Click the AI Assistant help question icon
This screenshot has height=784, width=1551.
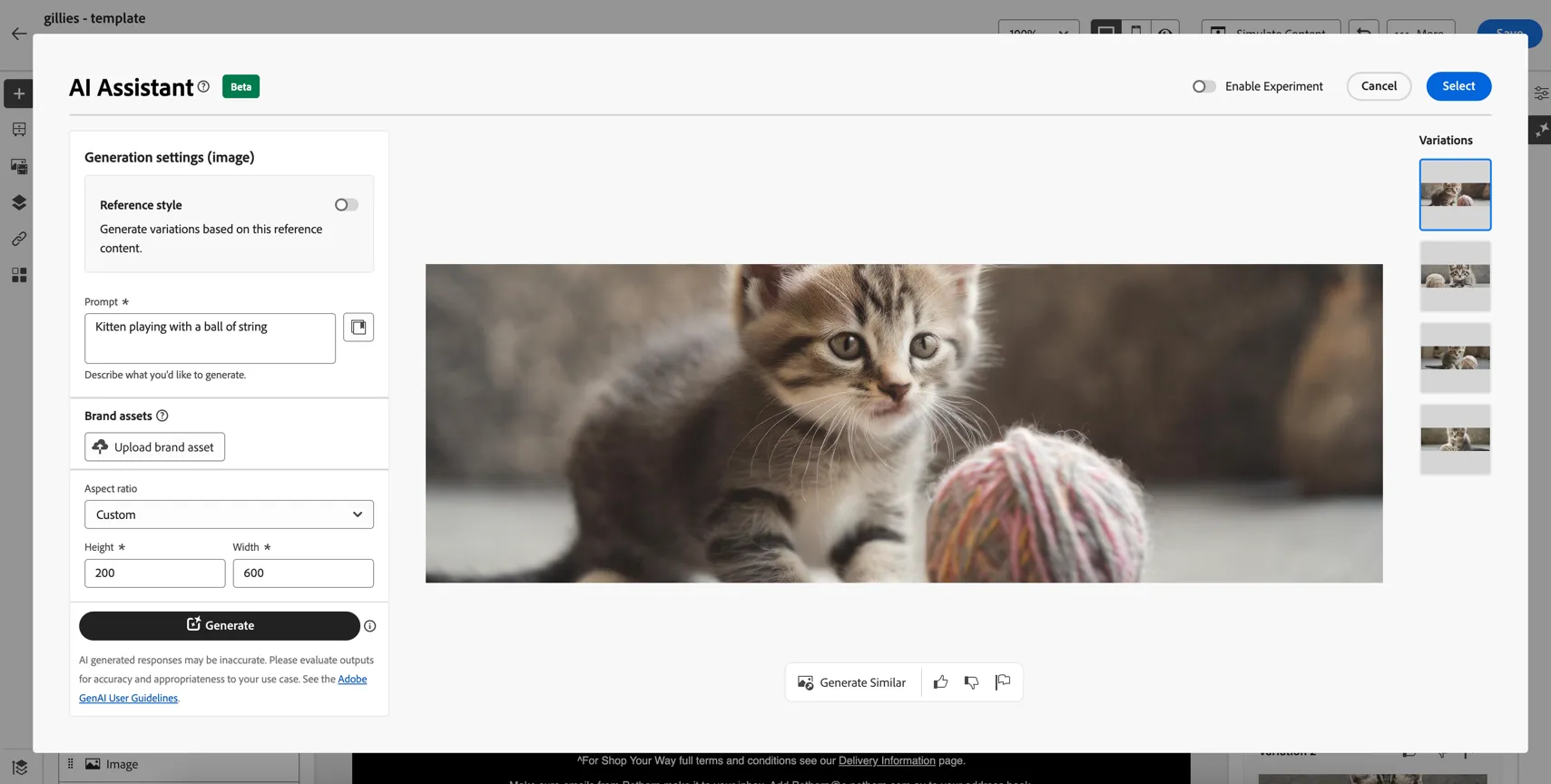click(x=203, y=86)
